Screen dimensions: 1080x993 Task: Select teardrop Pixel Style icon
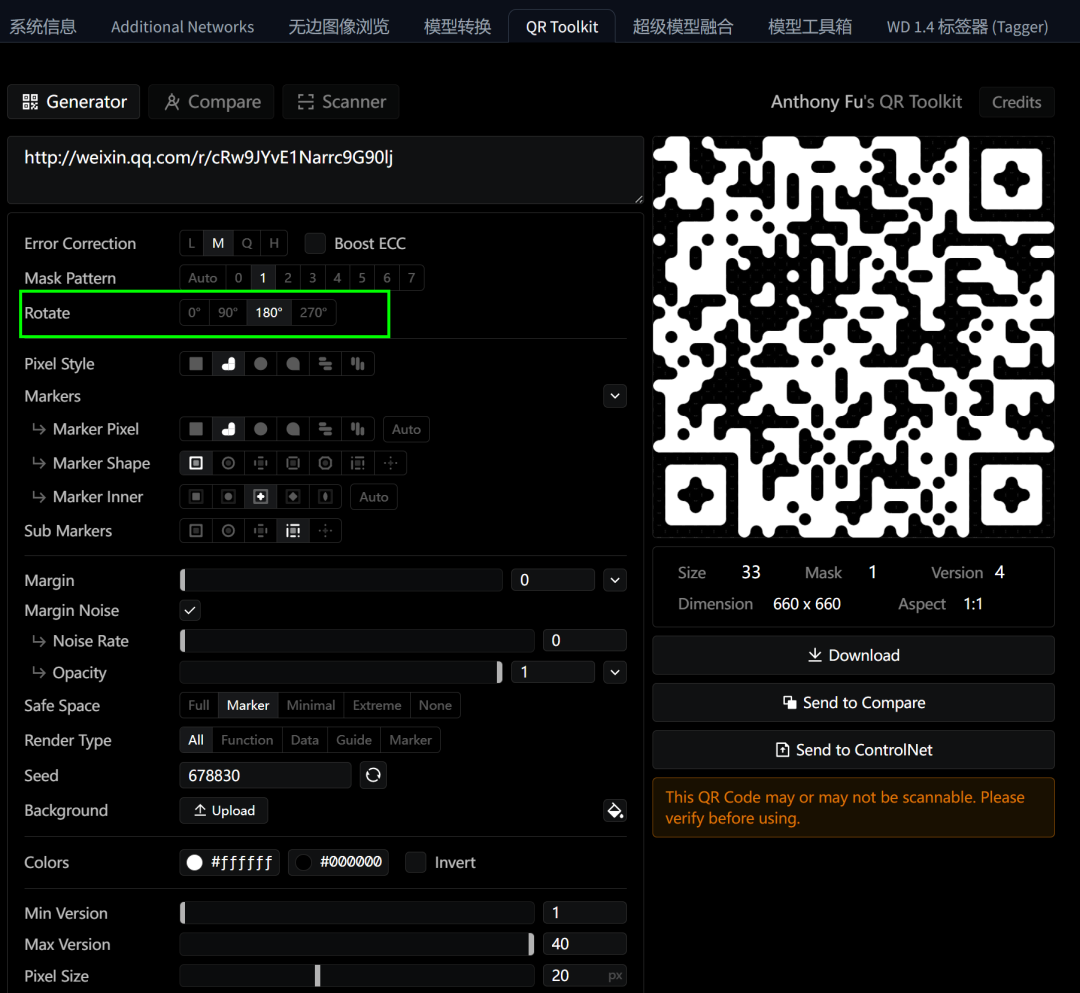[x=293, y=364]
